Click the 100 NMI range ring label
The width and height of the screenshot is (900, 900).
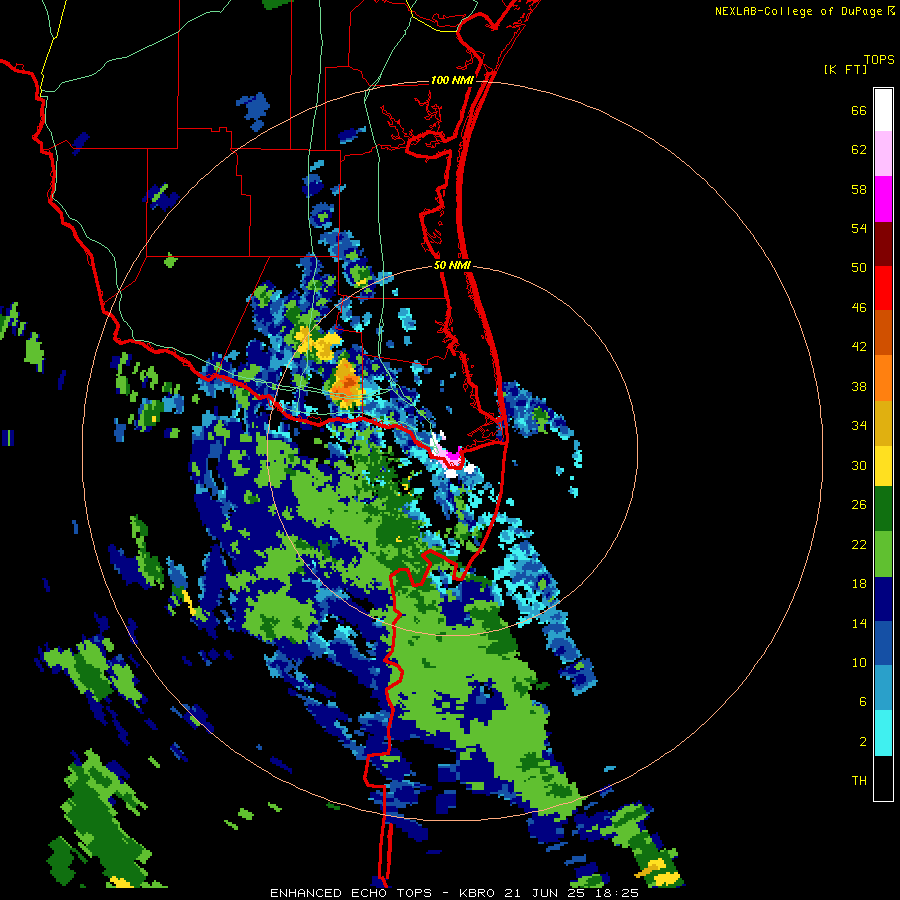[452, 80]
